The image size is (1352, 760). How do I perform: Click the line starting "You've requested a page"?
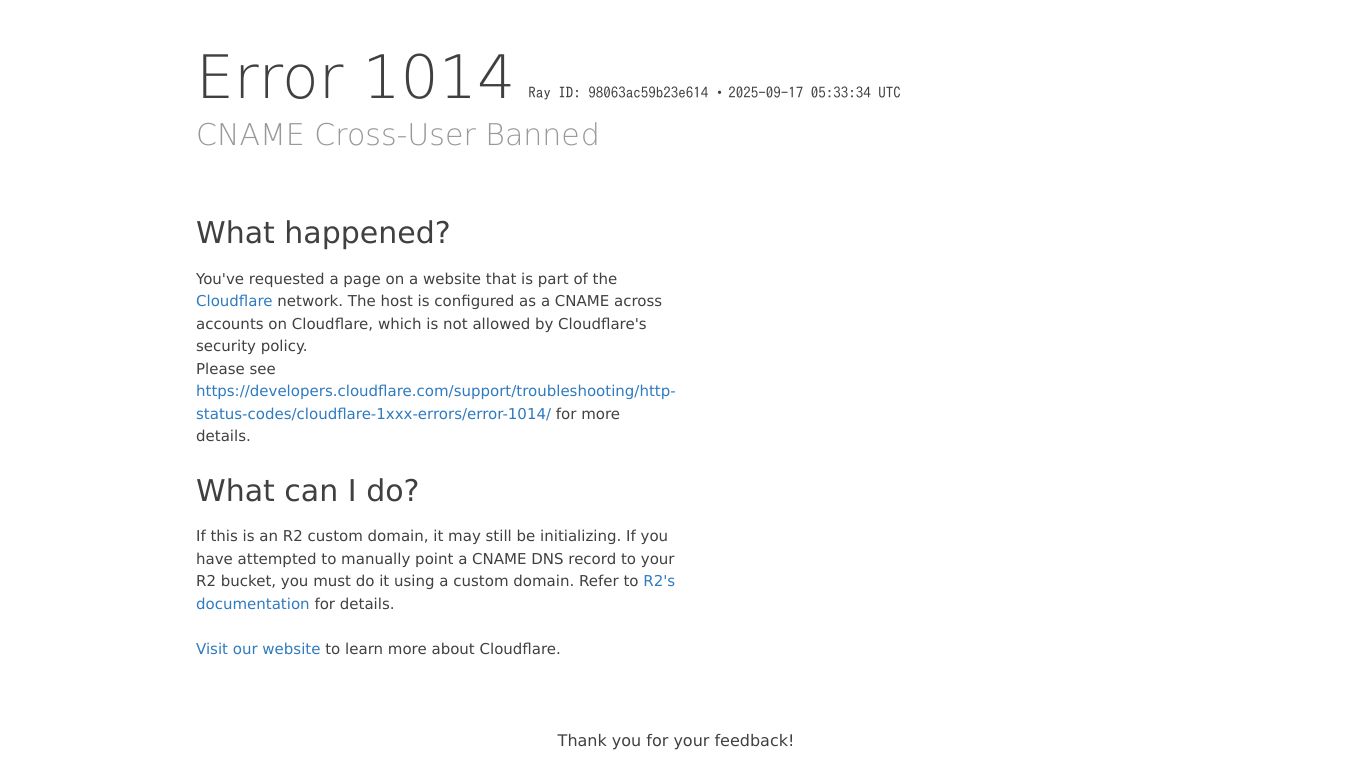[406, 279]
